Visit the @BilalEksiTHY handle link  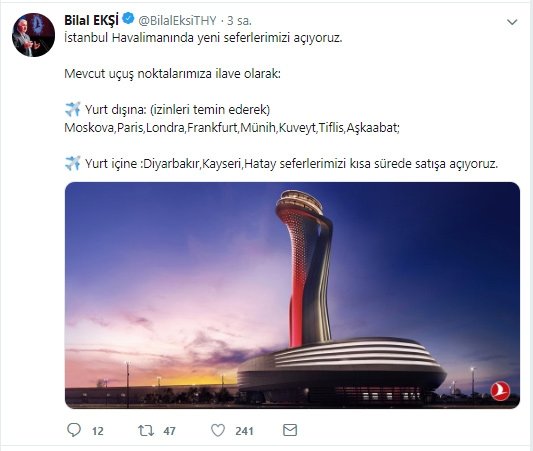pos(177,21)
